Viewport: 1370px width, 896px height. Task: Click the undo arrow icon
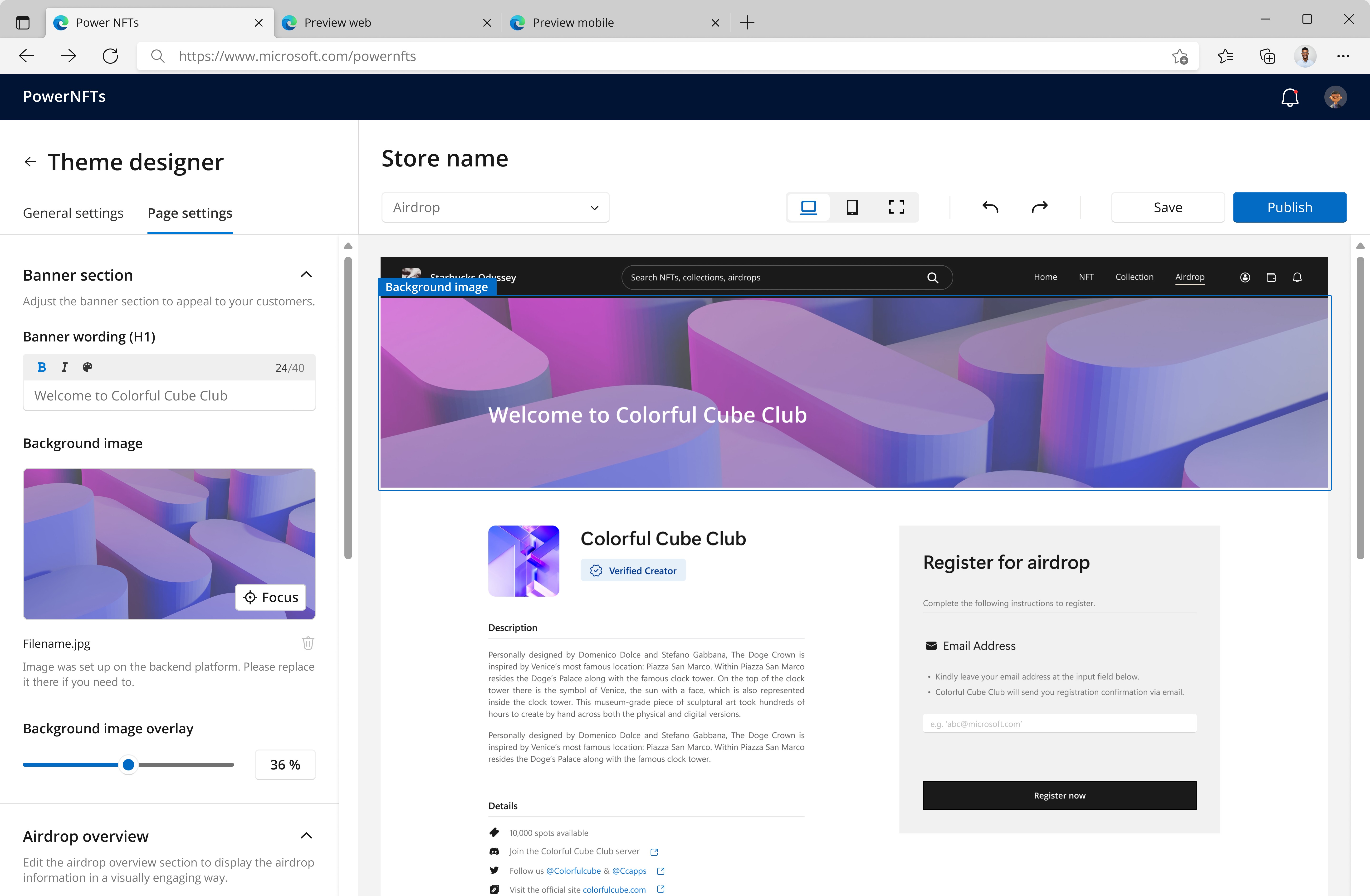tap(990, 207)
